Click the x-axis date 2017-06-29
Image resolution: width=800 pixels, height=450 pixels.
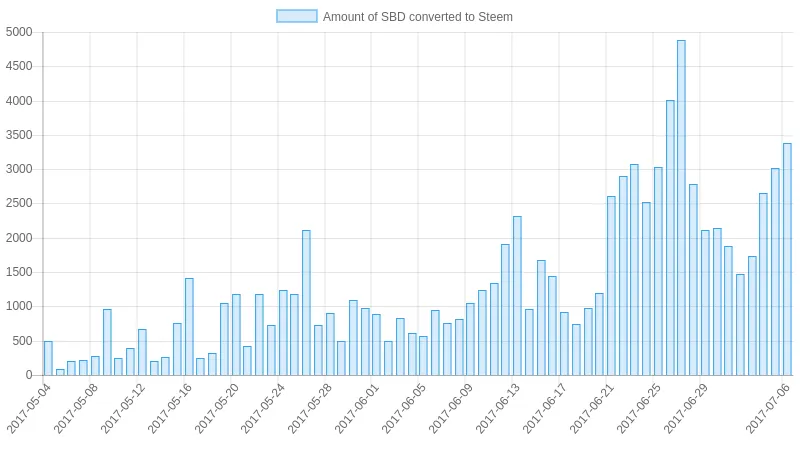(x=685, y=409)
